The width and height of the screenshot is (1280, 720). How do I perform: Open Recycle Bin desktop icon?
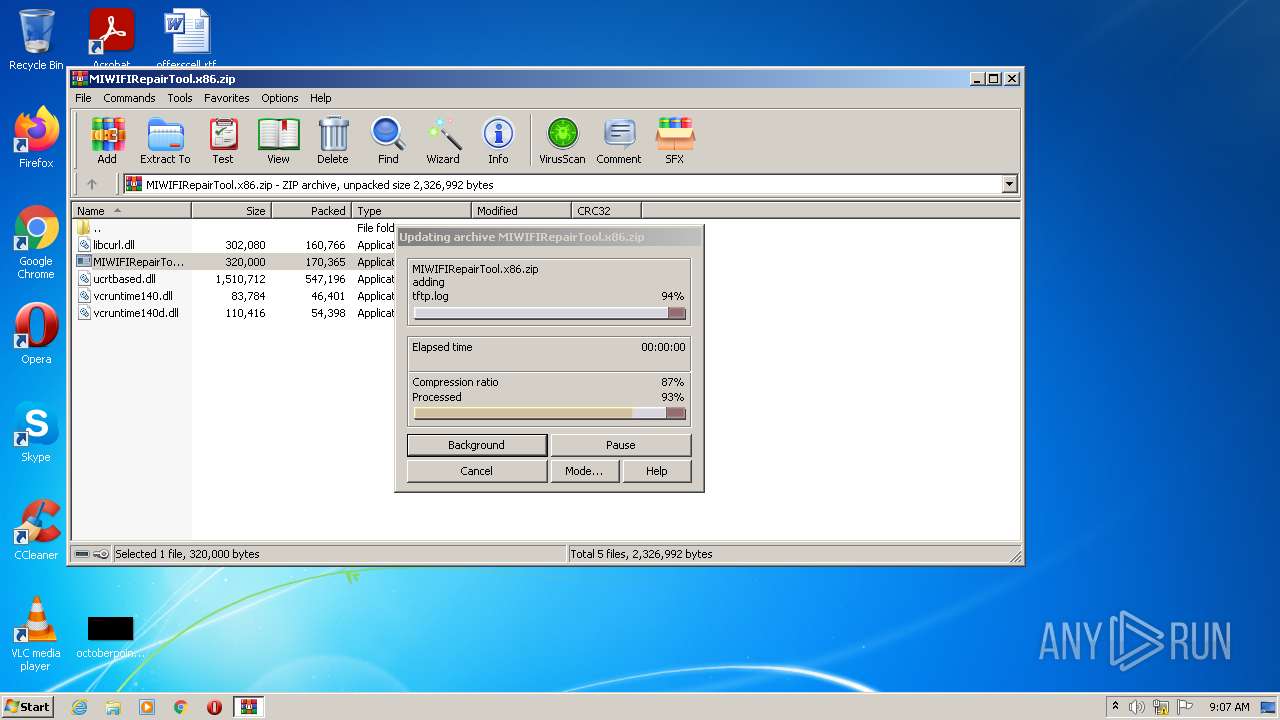36,40
